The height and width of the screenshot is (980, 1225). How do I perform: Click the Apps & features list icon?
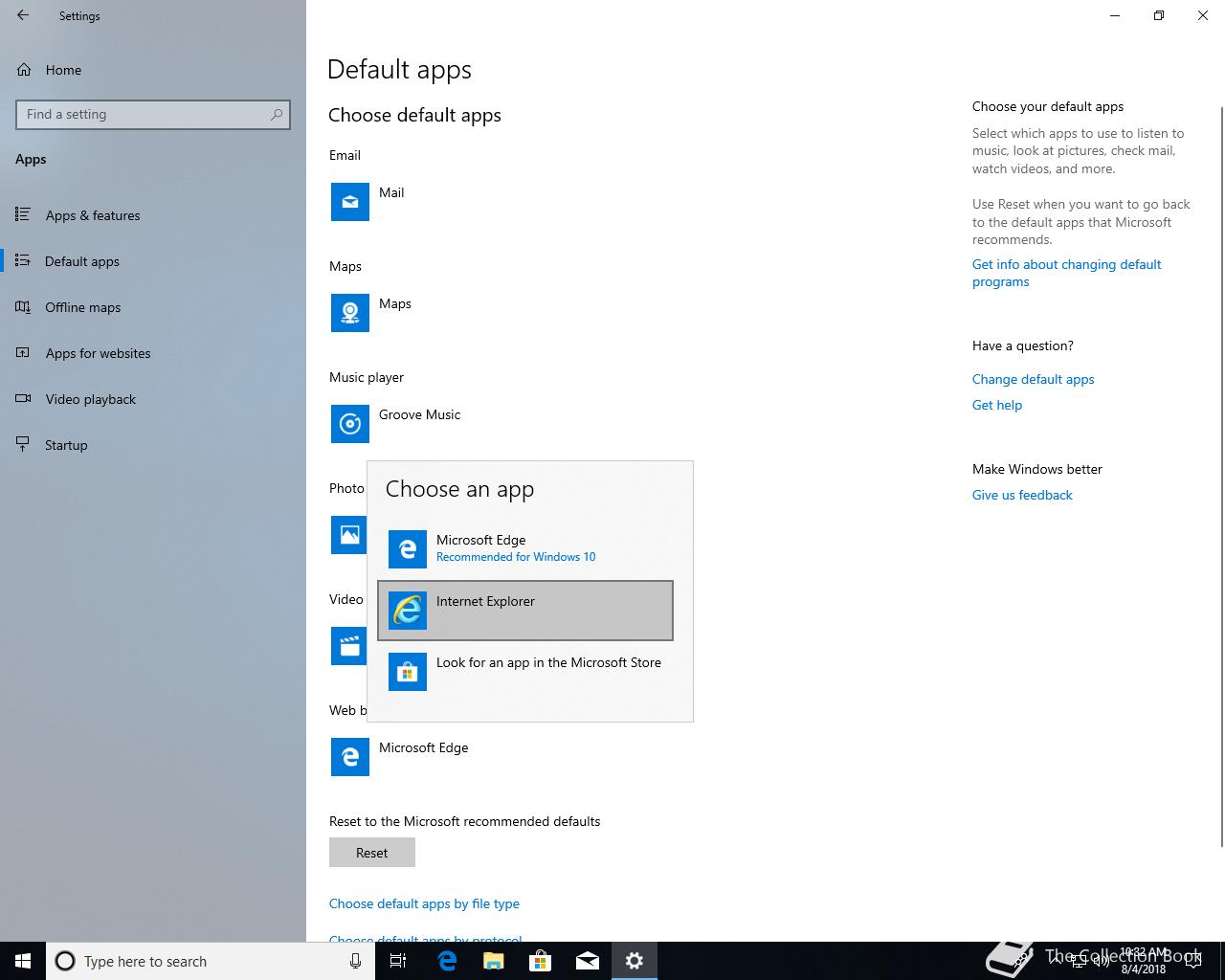click(23, 215)
